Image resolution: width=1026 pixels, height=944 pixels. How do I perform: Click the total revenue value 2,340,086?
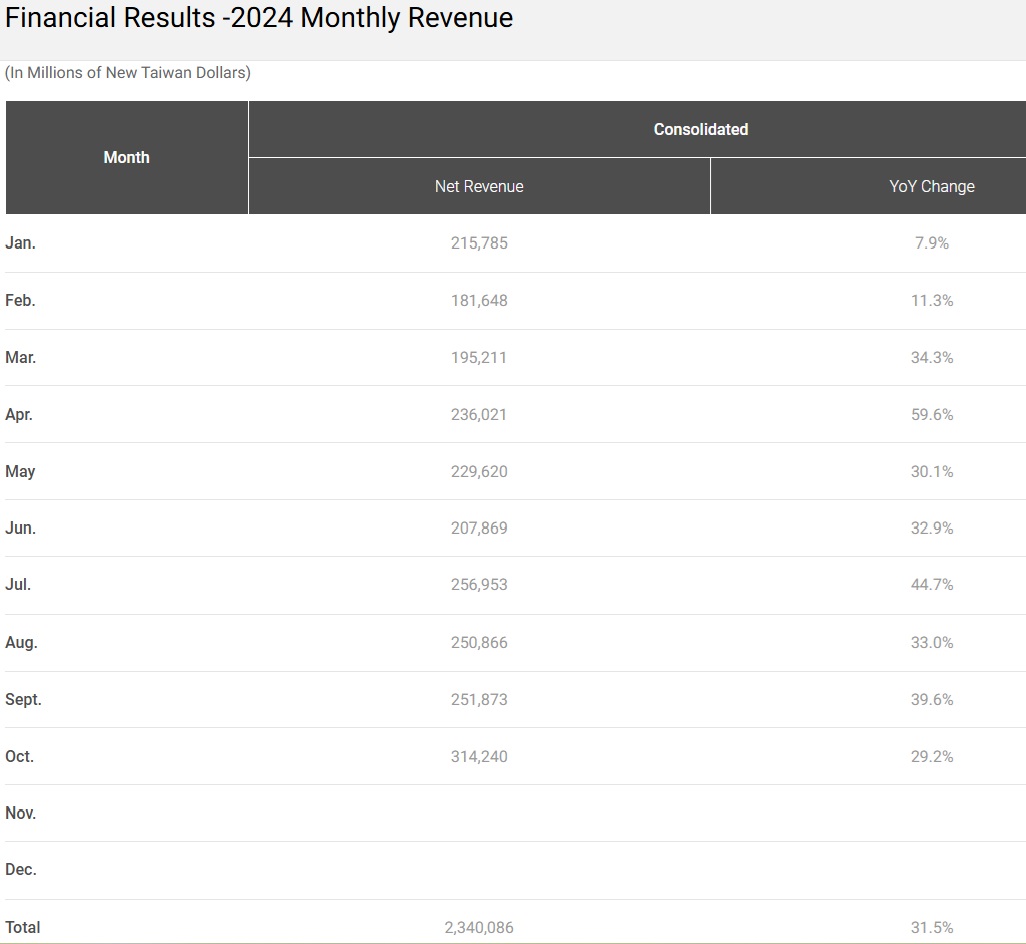478,927
